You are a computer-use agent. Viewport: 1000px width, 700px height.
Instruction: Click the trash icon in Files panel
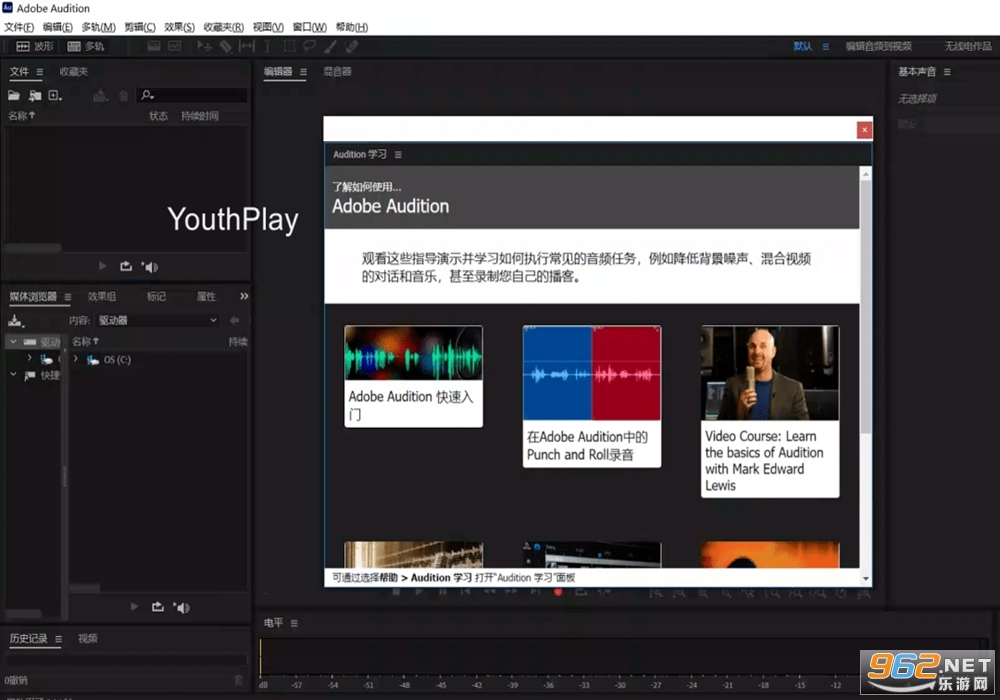click(123, 96)
